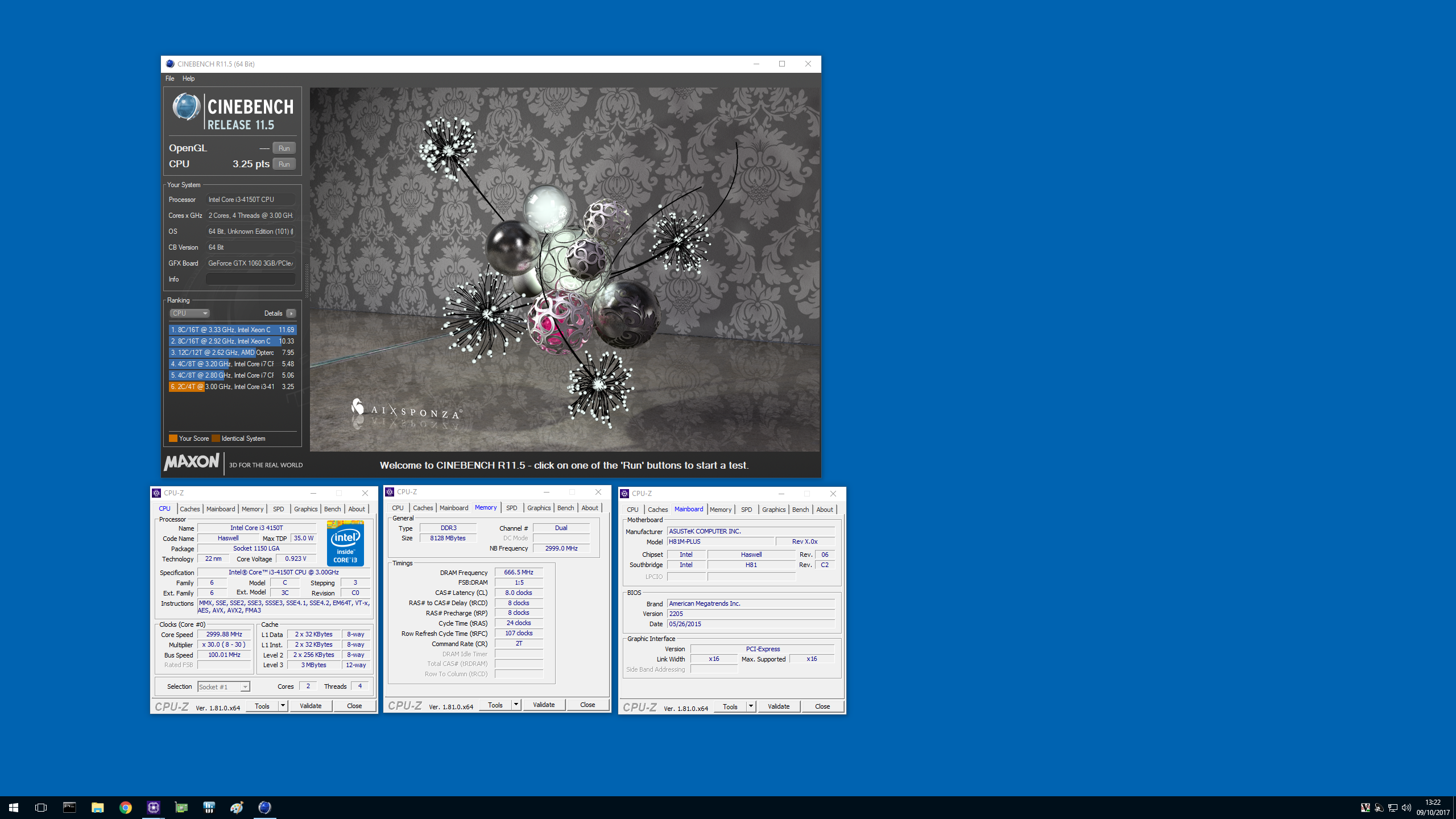1456x819 pixels.
Task: Click the middle CPU-Z window's title icon
Action: click(x=390, y=492)
